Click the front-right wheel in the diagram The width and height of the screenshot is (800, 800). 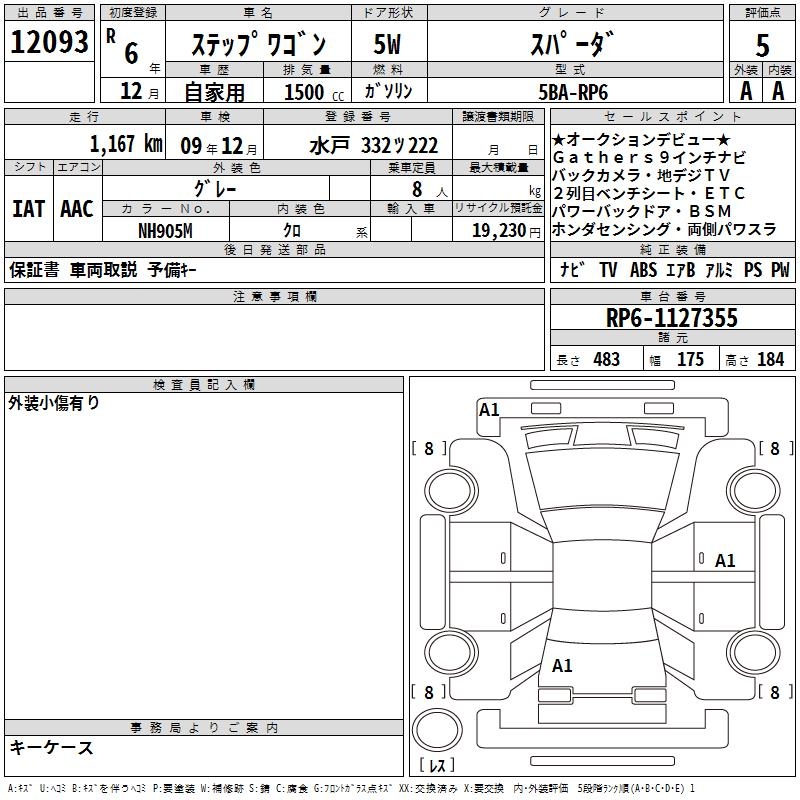[754, 491]
